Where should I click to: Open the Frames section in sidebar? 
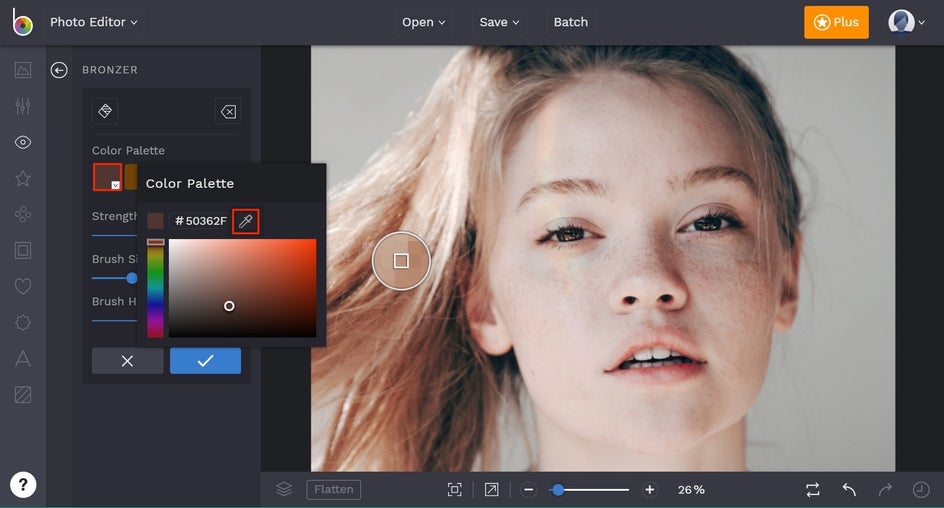[x=23, y=250]
